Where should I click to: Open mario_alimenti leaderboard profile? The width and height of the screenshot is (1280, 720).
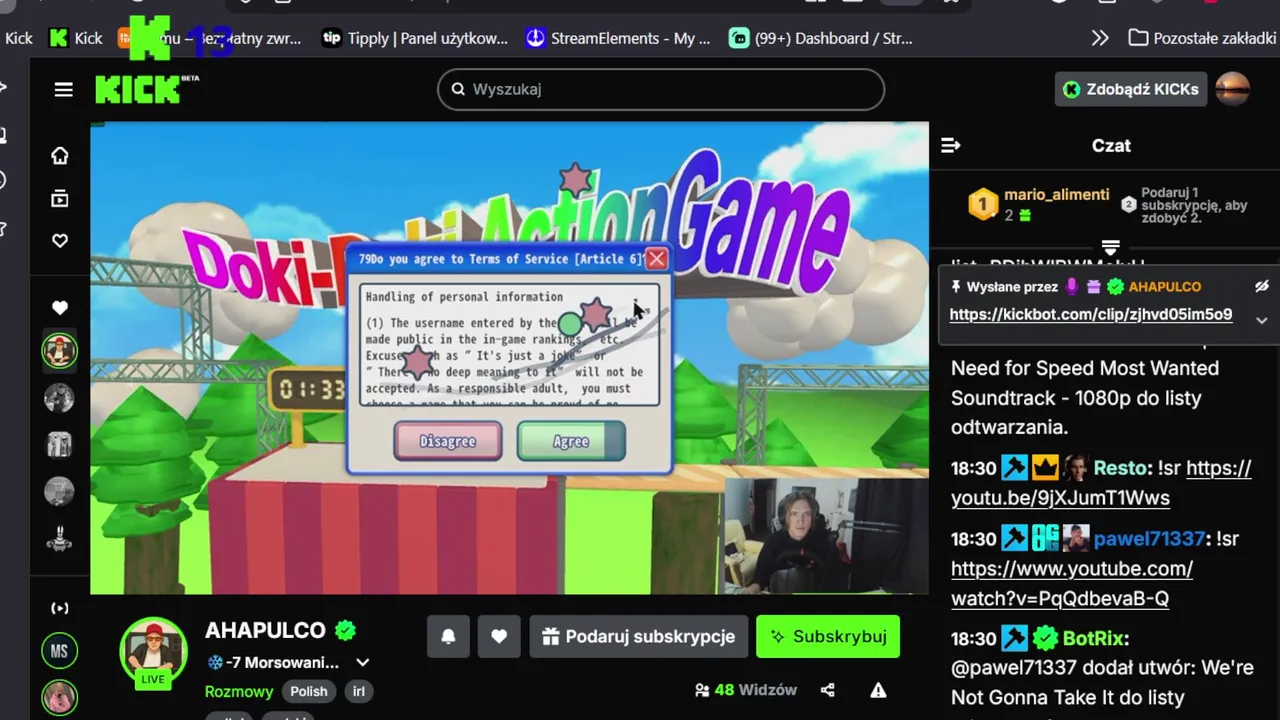click(1056, 195)
